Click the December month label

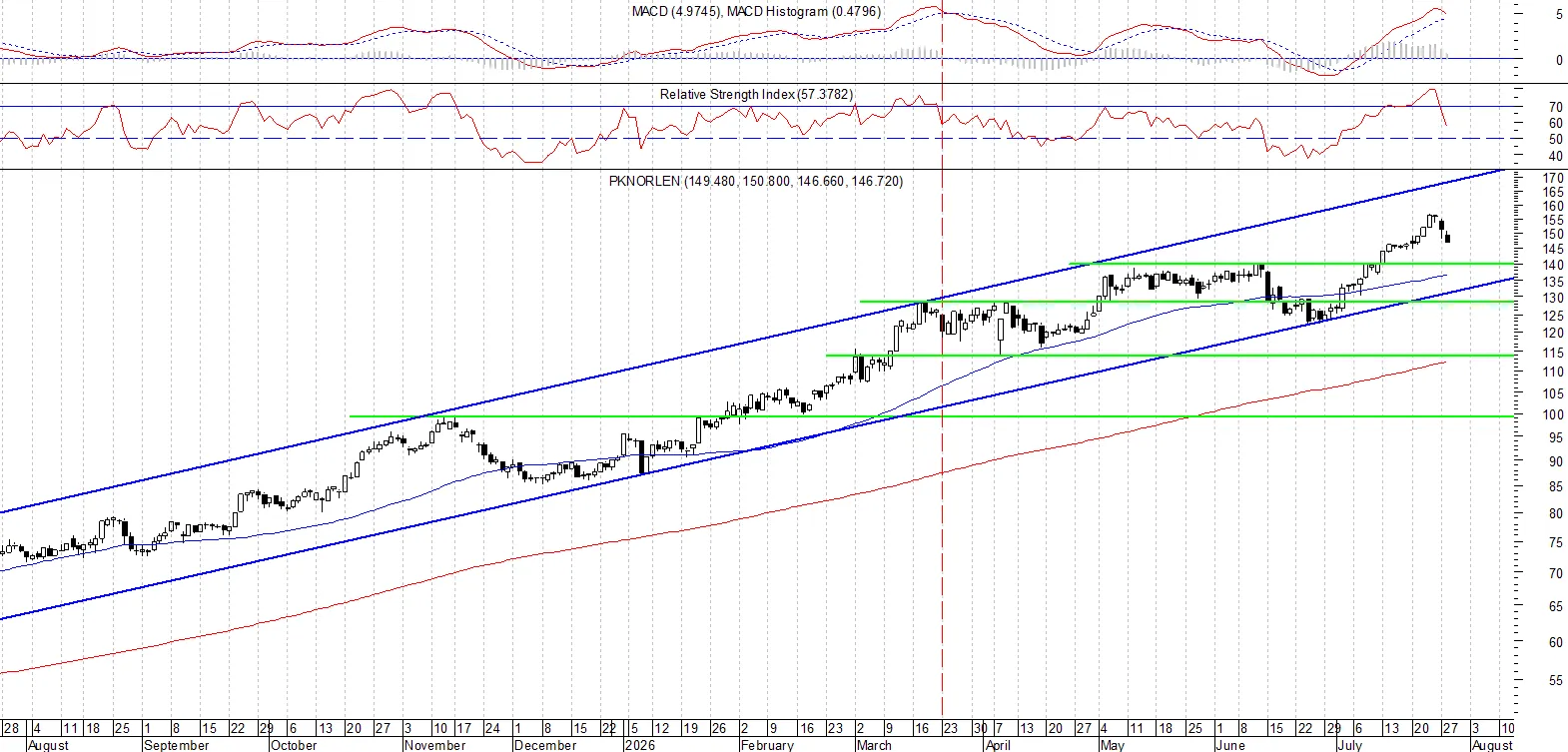545,745
